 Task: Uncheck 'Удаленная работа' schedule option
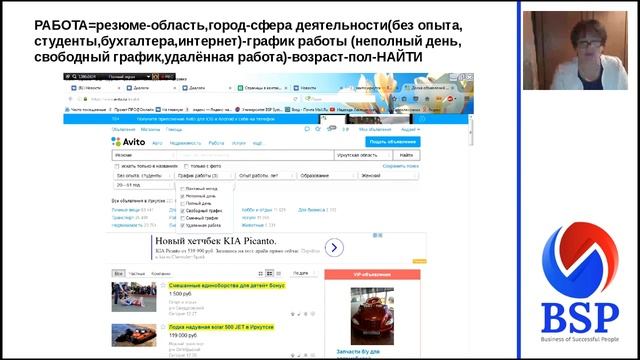click(182, 225)
